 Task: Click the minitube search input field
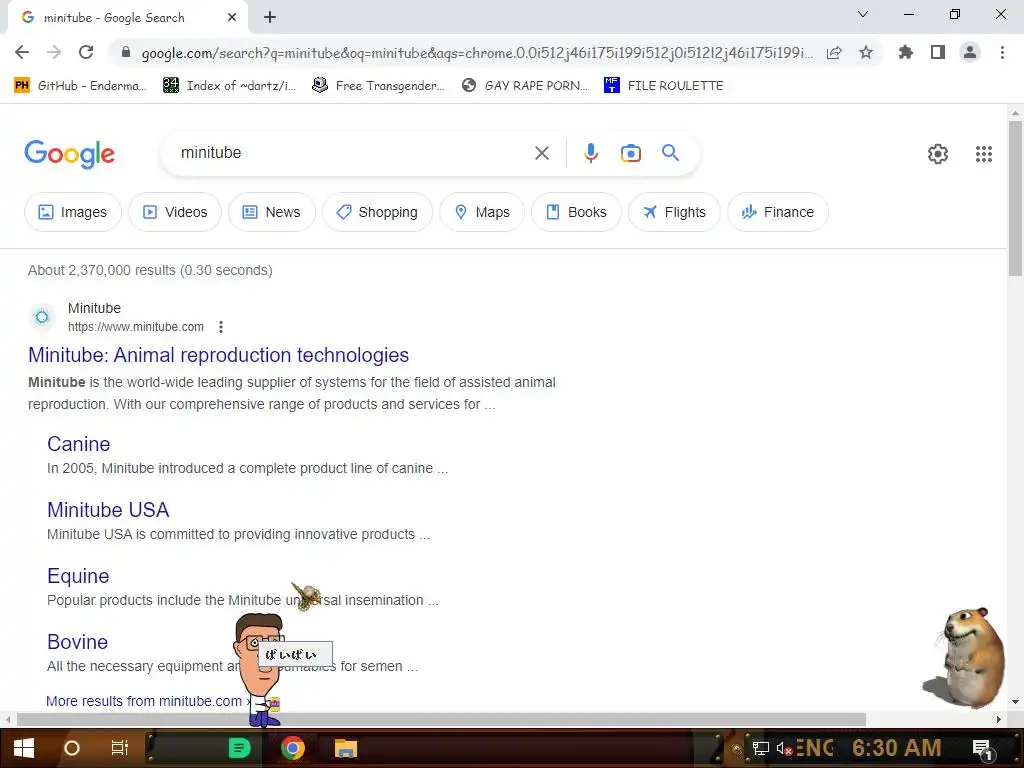(353, 153)
